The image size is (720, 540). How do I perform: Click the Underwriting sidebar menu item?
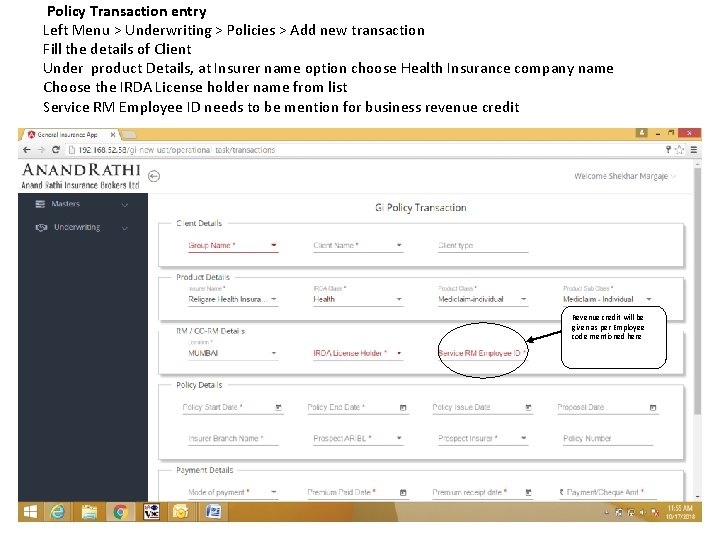(83, 227)
